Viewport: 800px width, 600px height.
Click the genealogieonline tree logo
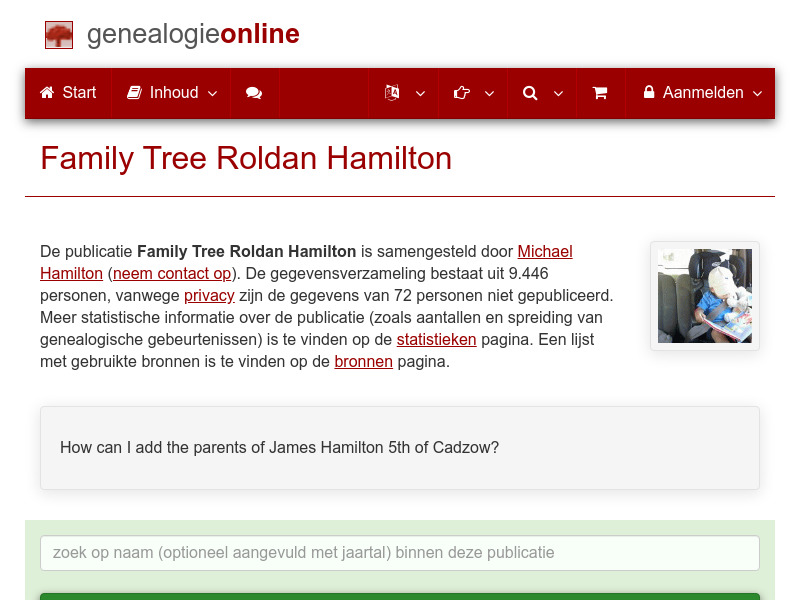click(x=58, y=33)
